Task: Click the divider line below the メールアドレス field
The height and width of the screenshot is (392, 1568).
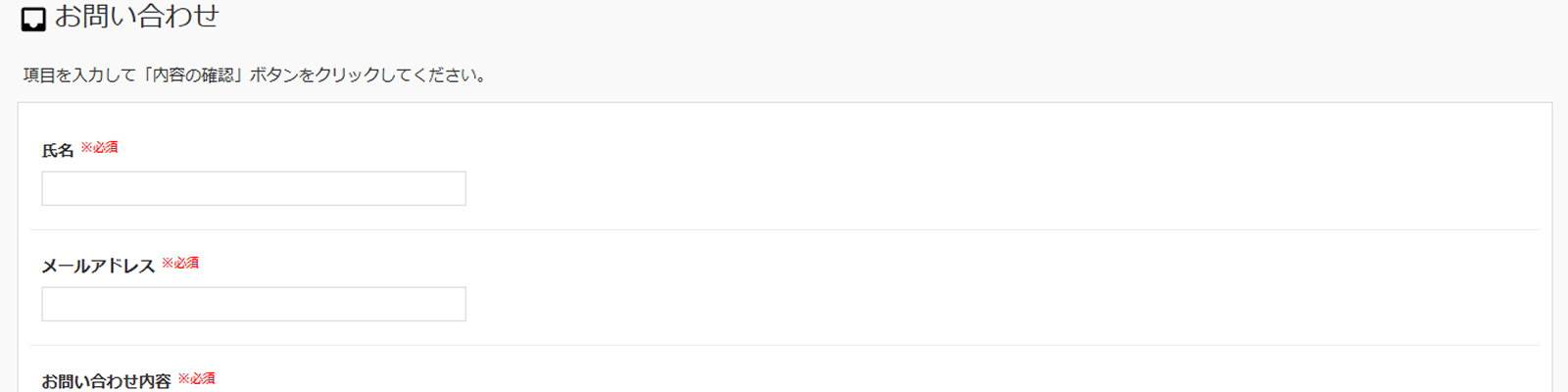Action: pyautogui.click(x=784, y=345)
